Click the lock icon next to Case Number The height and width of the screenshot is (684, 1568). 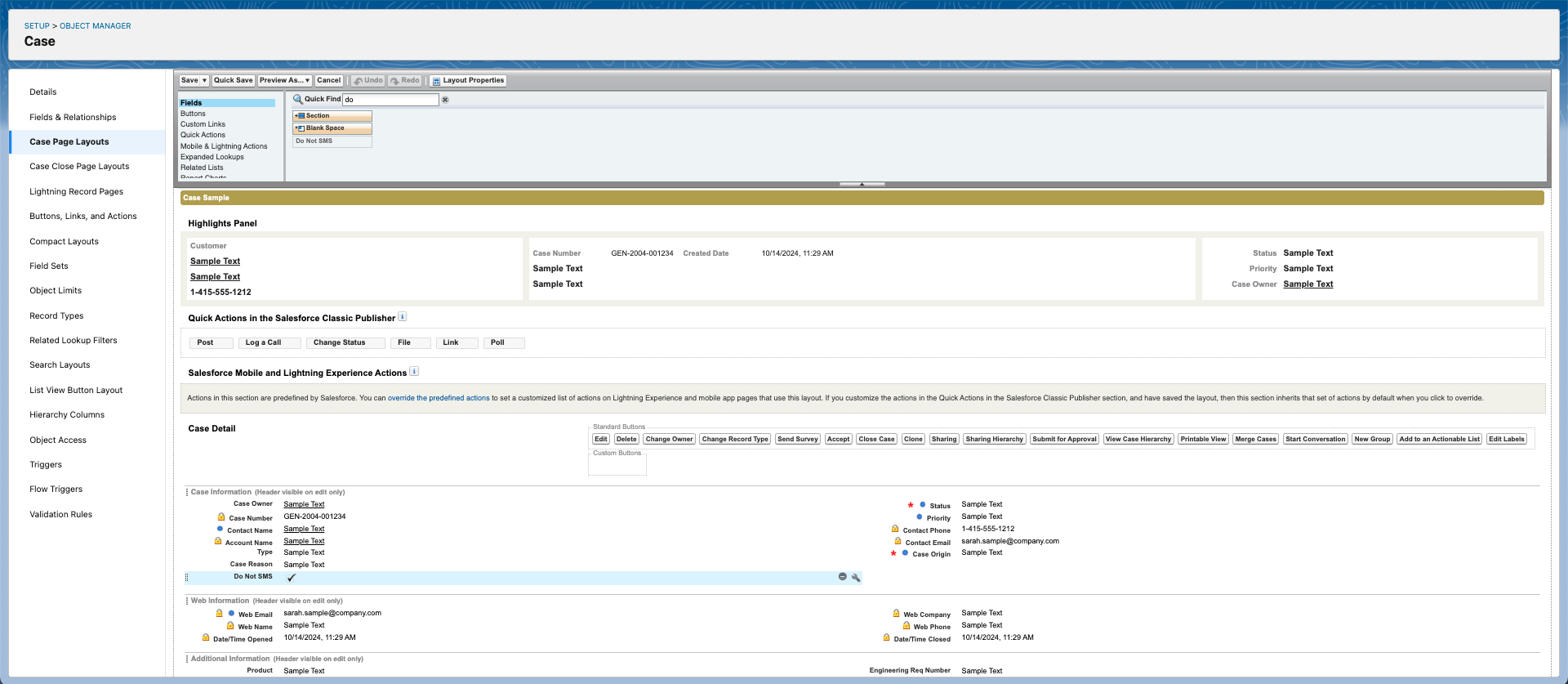coord(221,516)
